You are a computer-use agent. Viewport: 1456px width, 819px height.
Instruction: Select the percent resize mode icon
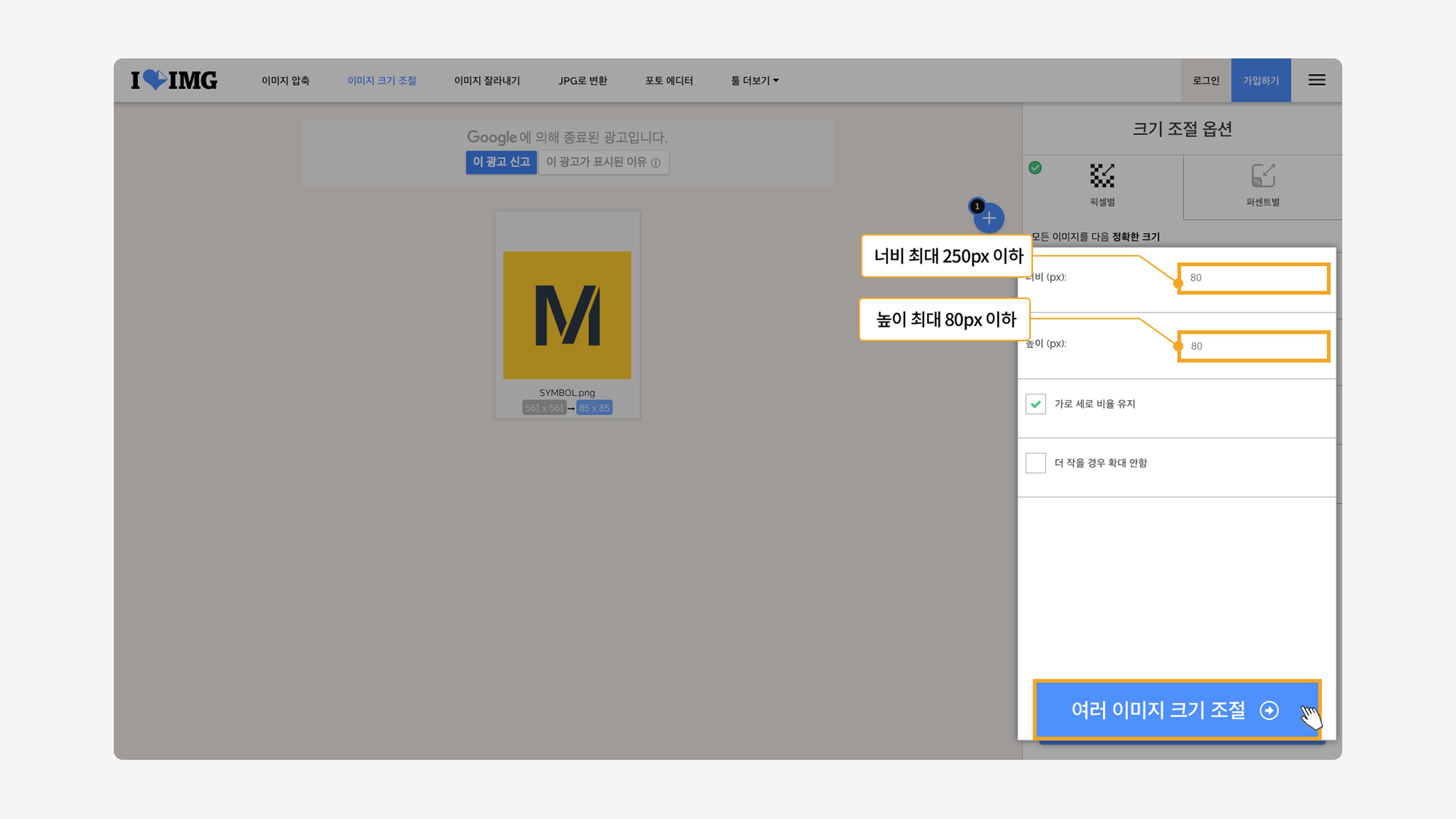click(1263, 176)
